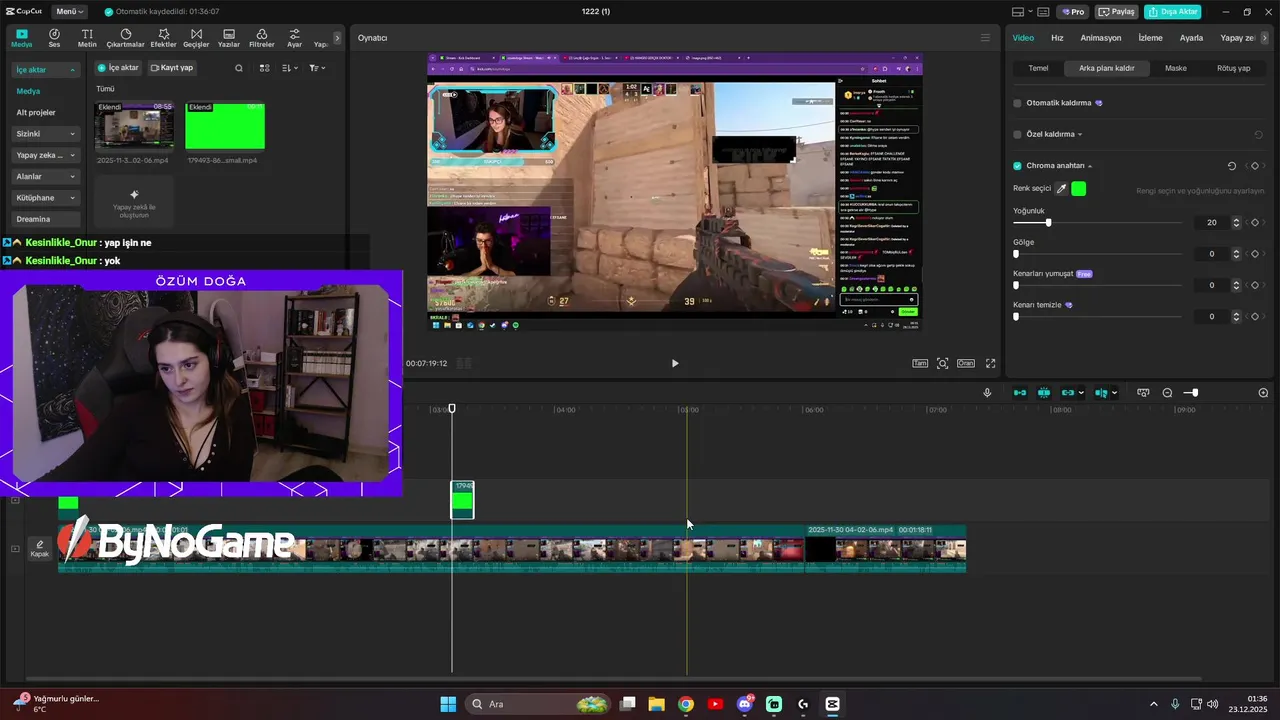Play the preview video

(x=675, y=364)
